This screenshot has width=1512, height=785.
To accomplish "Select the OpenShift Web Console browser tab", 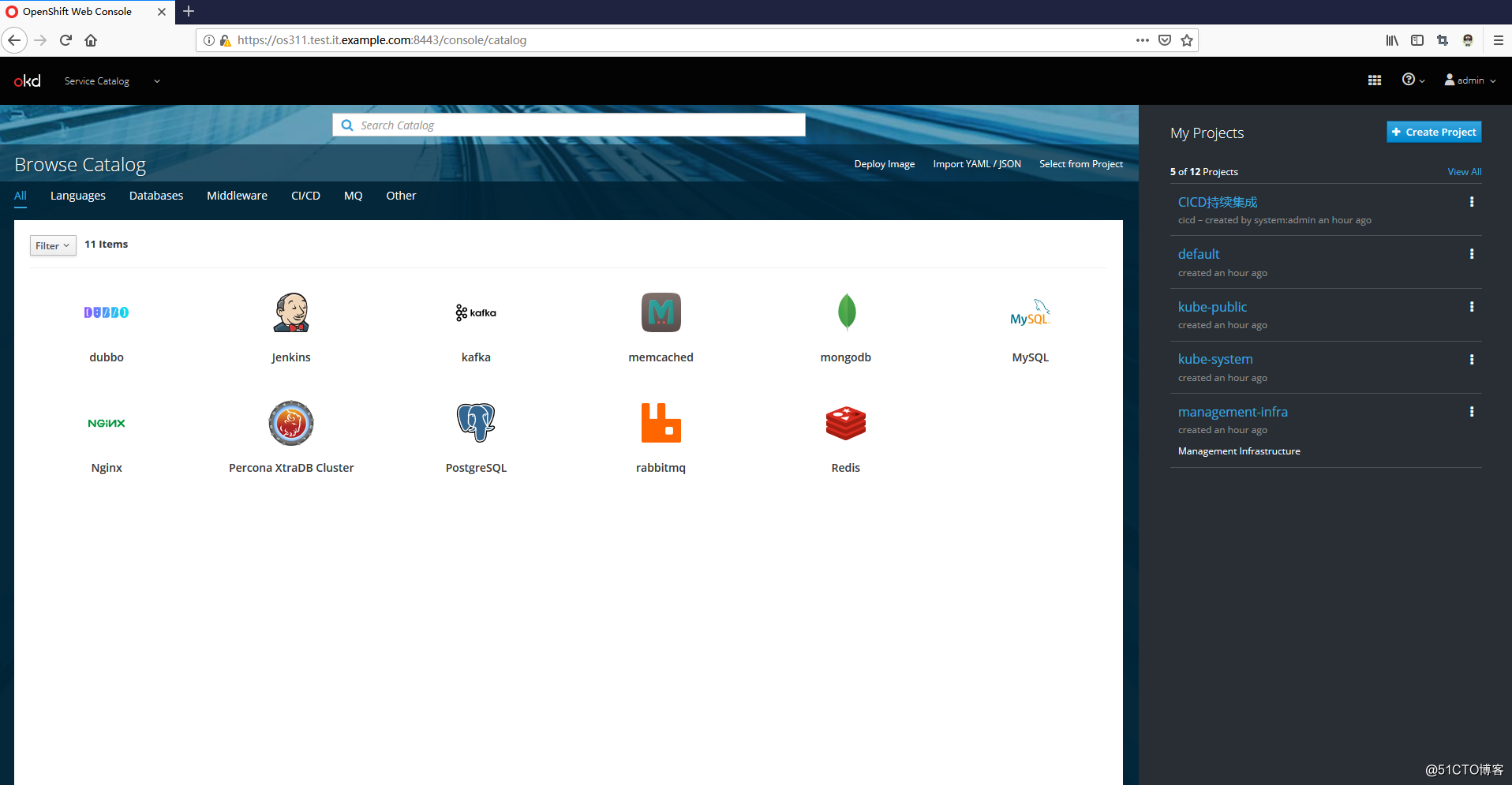I will click(x=86, y=12).
